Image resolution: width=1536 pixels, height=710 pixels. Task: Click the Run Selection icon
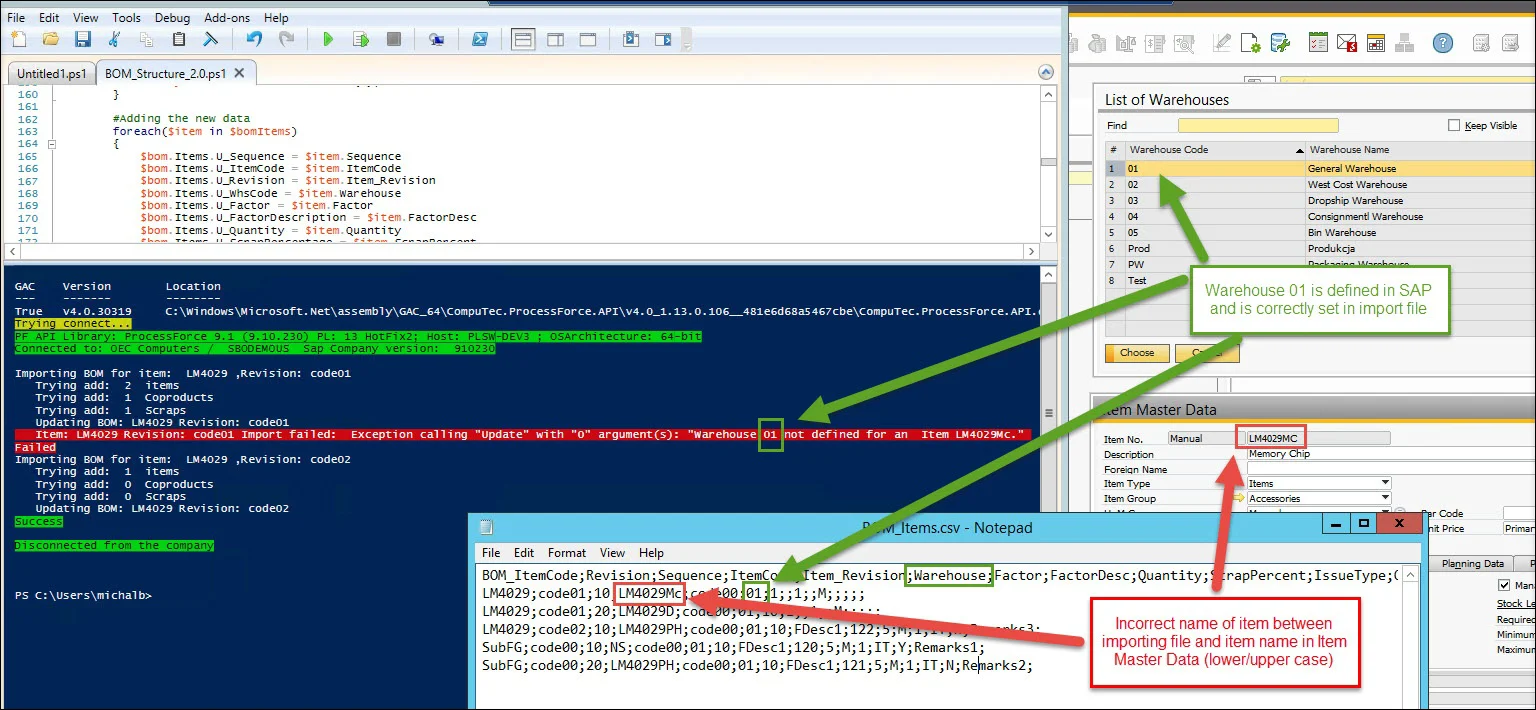point(361,40)
